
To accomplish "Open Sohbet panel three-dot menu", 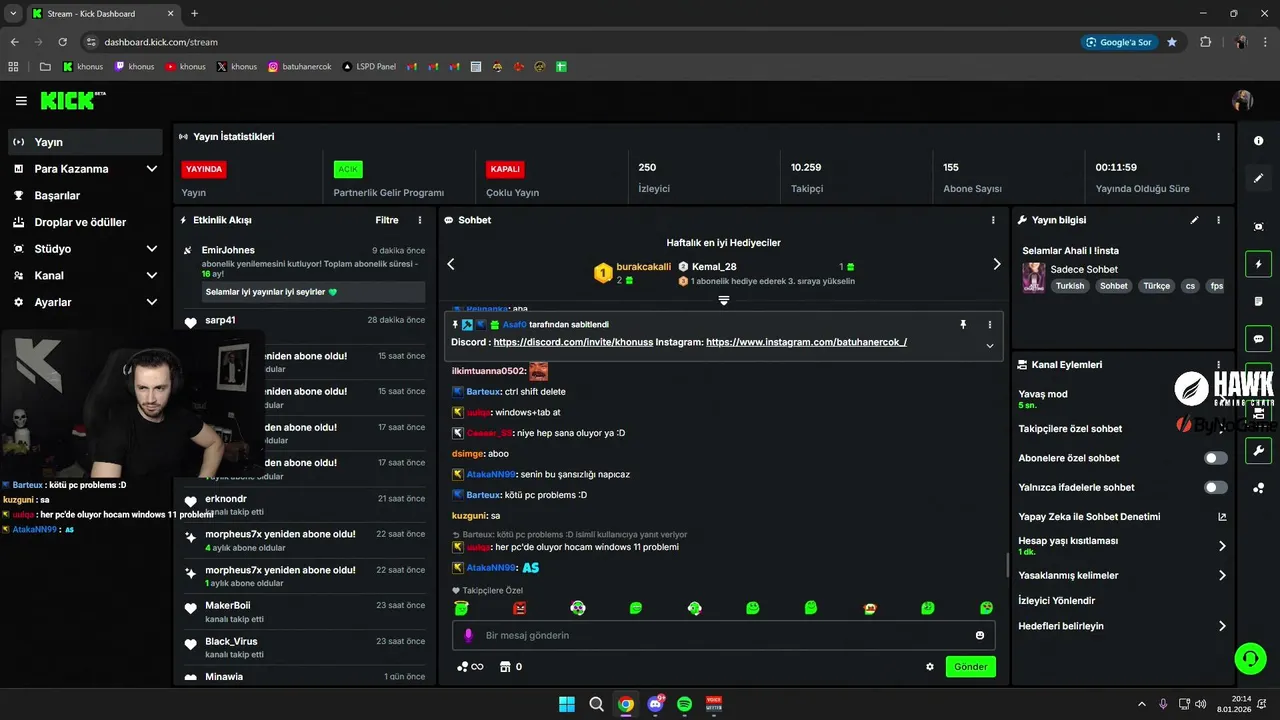I will (993, 220).
